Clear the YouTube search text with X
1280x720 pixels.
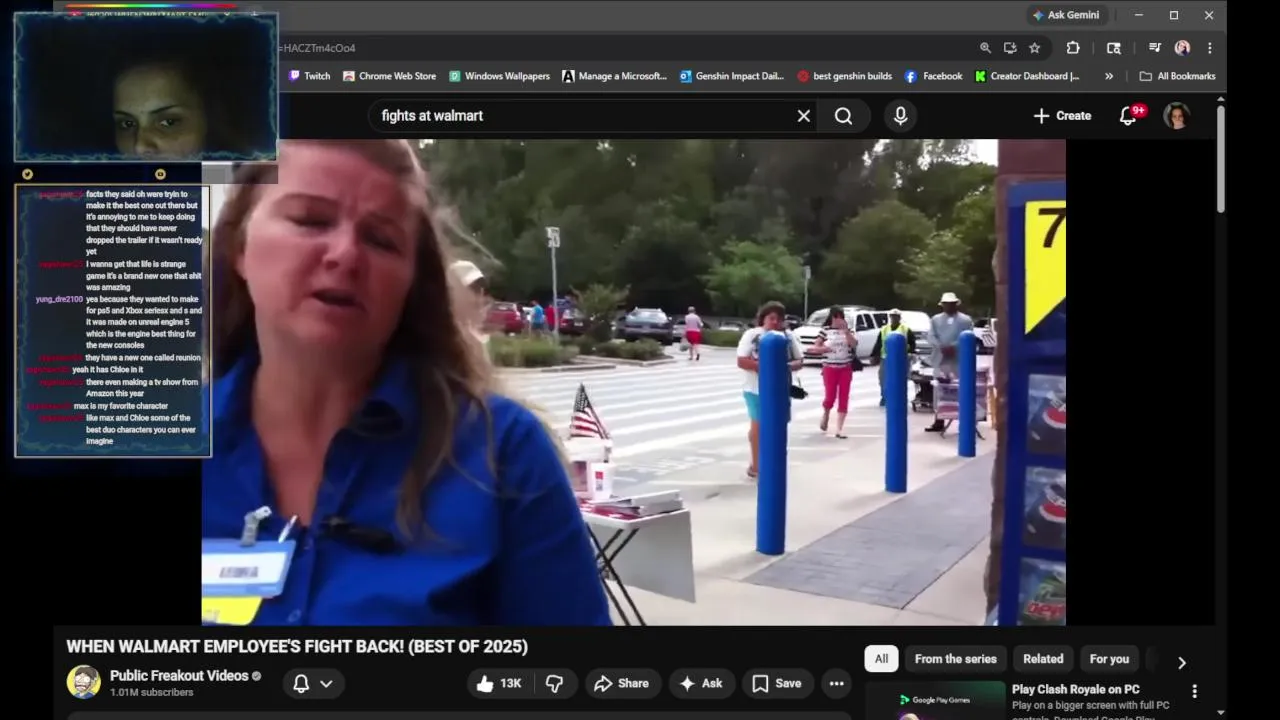(803, 116)
